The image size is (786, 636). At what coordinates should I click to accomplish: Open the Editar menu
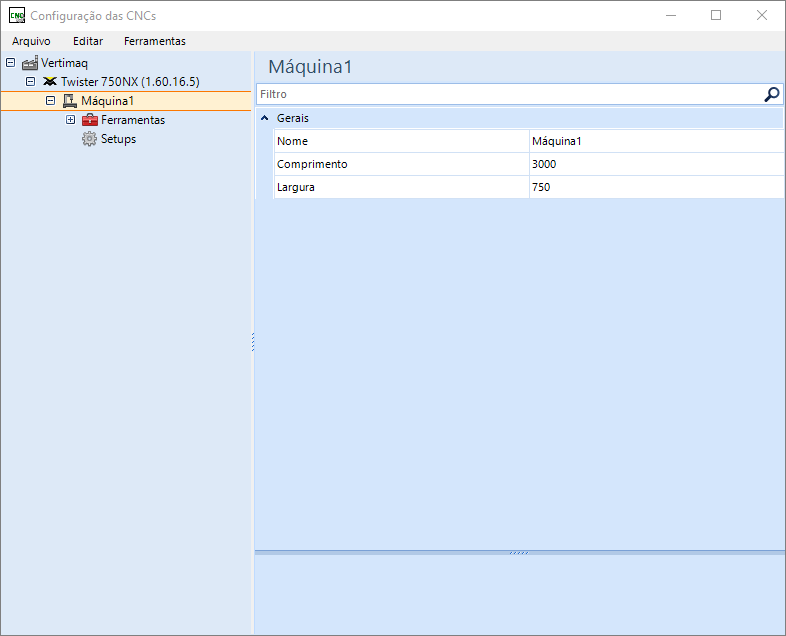point(88,41)
